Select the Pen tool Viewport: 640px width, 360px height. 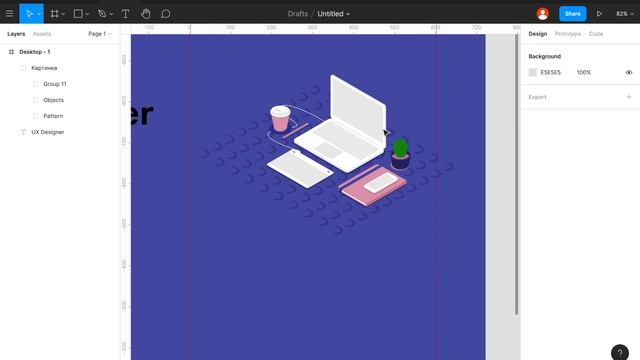tap(102, 13)
